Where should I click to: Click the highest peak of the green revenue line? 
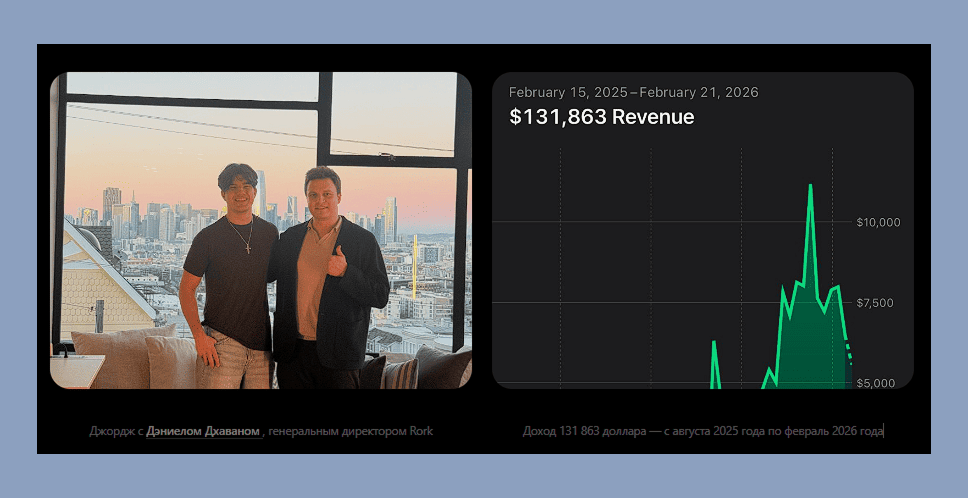click(810, 186)
